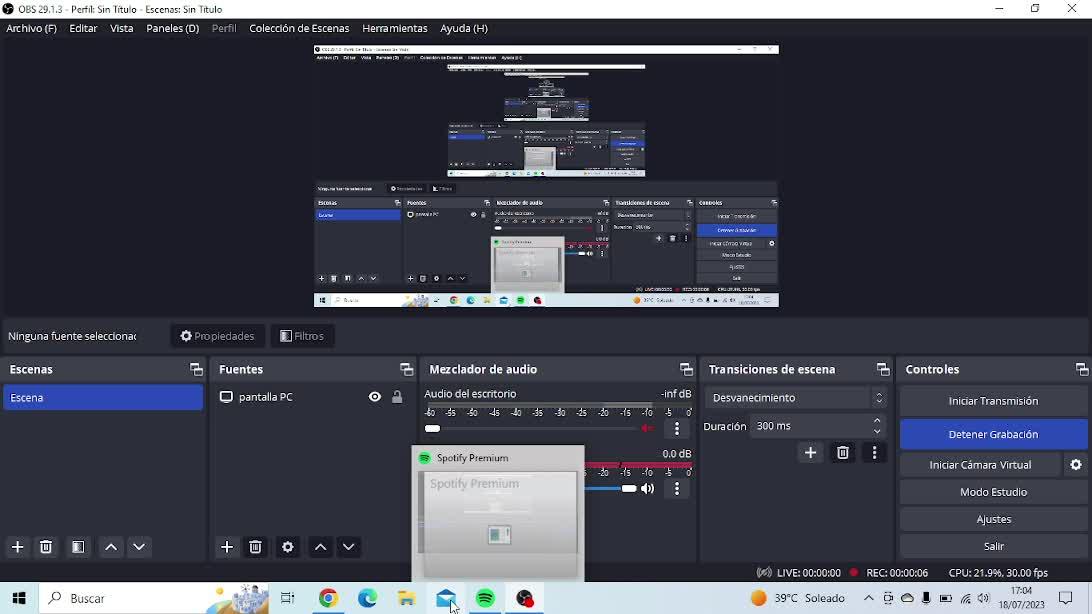This screenshot has width=1092, height=614.
Task: Open scene filters icon in Escenas panel
Action: point(78,547)
